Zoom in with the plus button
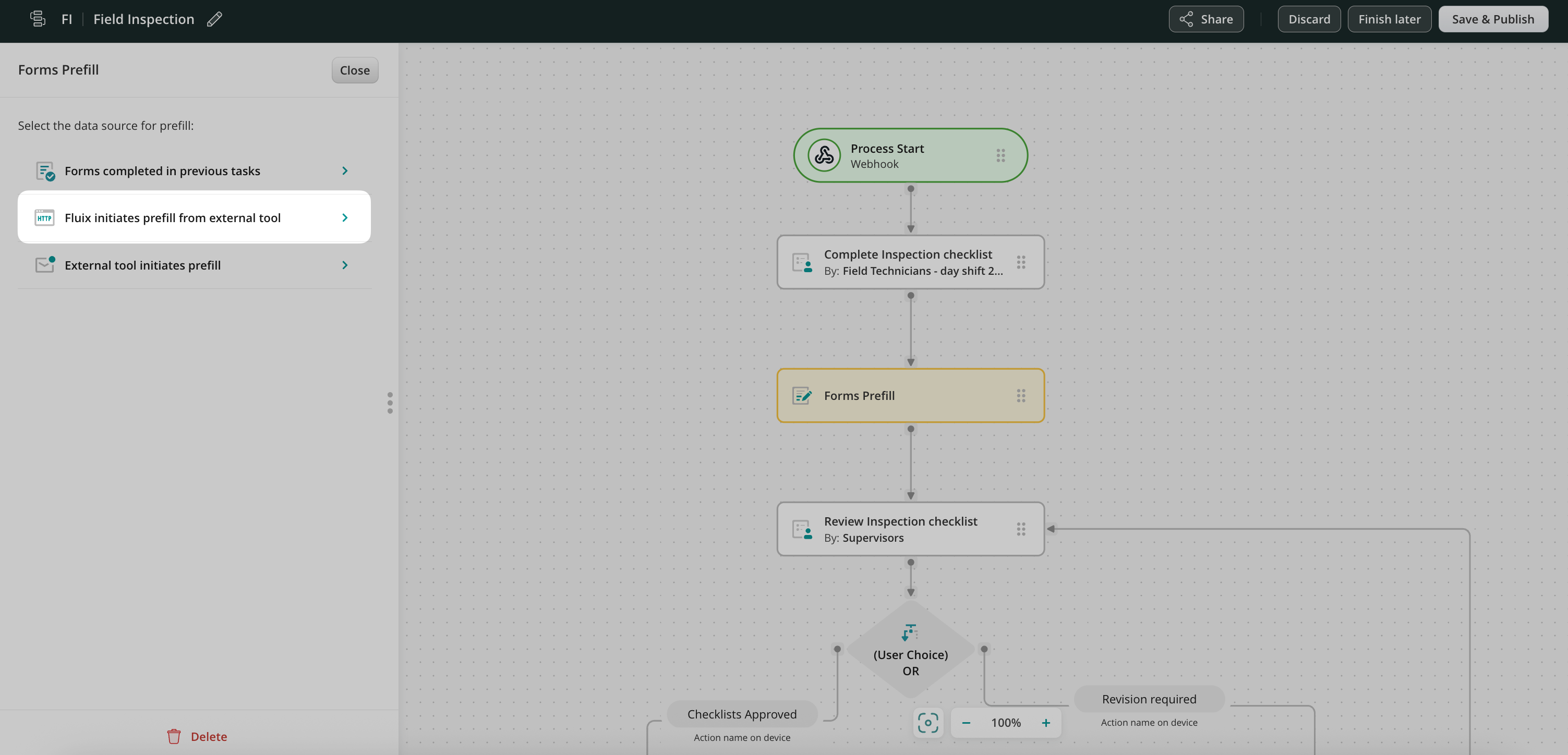 click(1046, 723)
